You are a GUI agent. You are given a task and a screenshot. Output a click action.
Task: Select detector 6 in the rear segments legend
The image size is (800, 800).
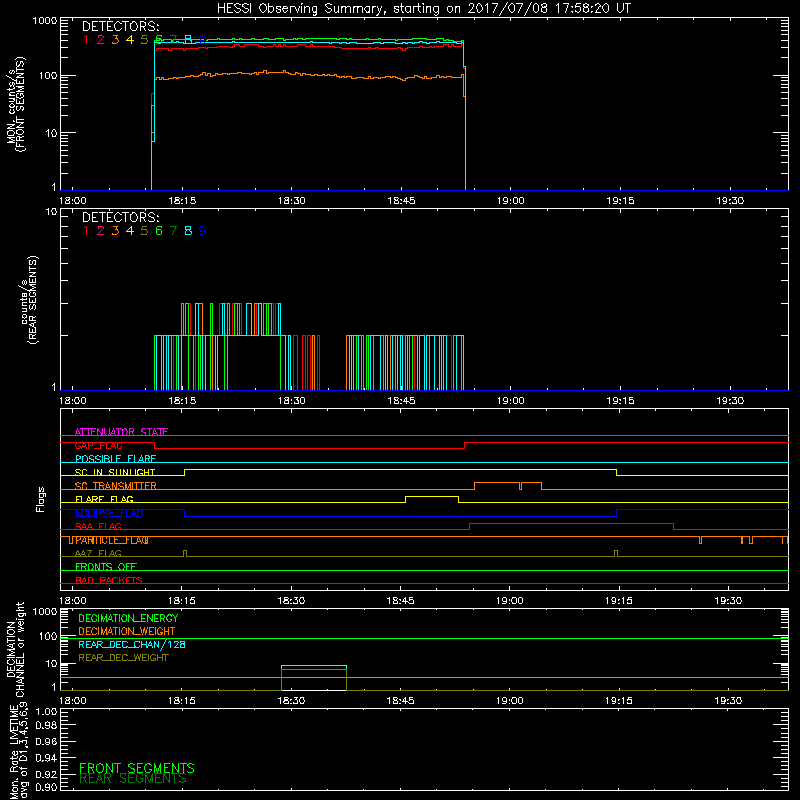tap(159, 231)
